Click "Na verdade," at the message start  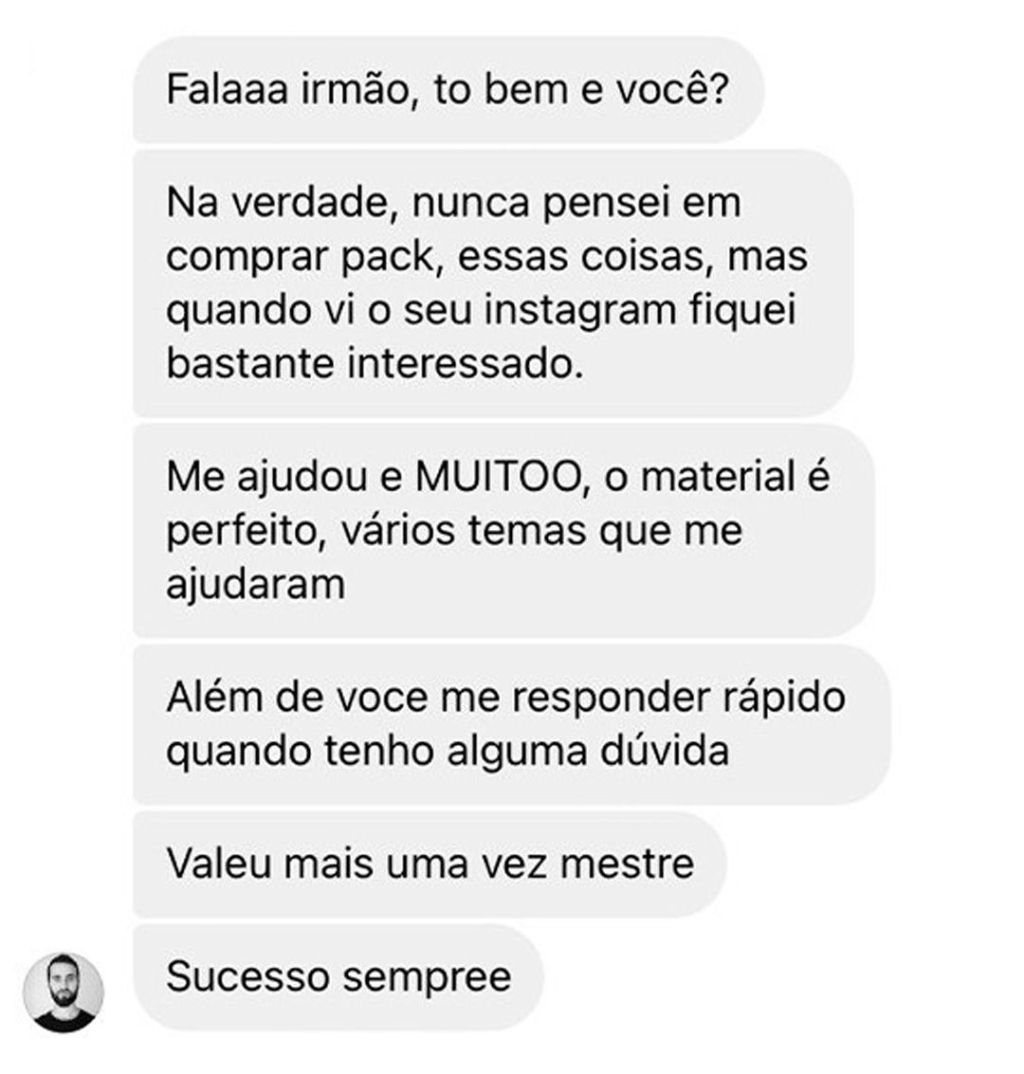tap(282, 203)
